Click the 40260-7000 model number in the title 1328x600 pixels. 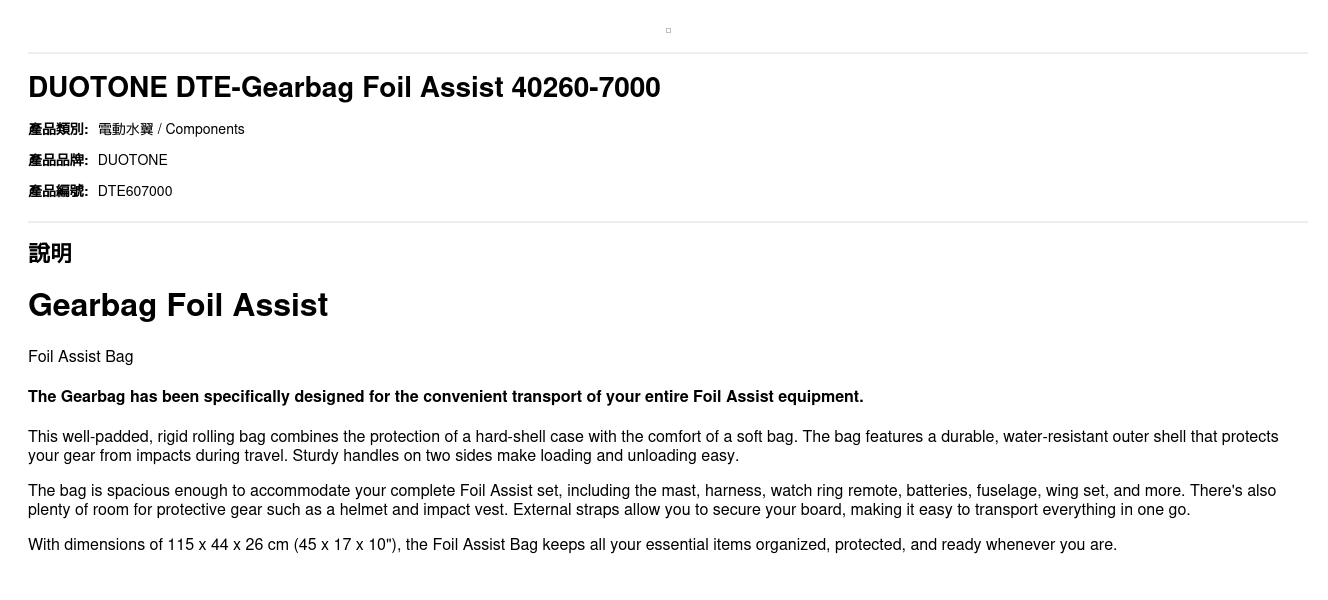click(x=586, y=88)
